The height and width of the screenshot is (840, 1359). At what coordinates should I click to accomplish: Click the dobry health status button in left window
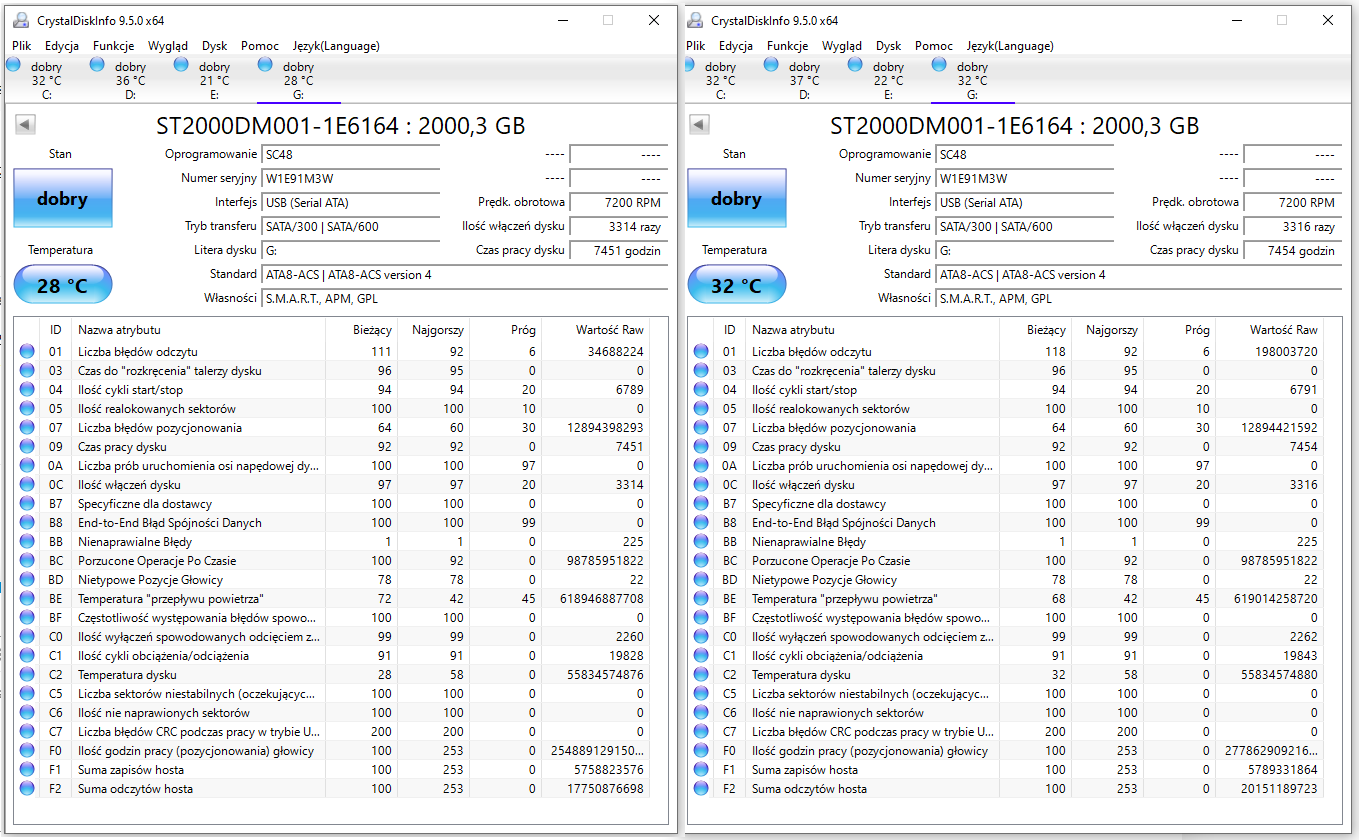point(63,198)
